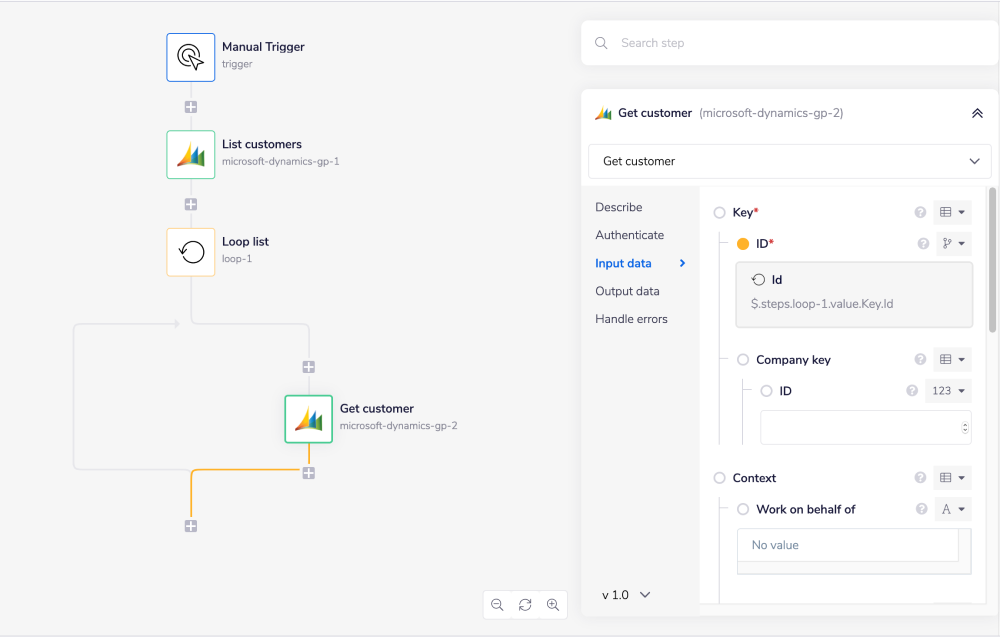Click the zoom out magnifier icon
Screen dimensions: 1000x637
(497, 605)
